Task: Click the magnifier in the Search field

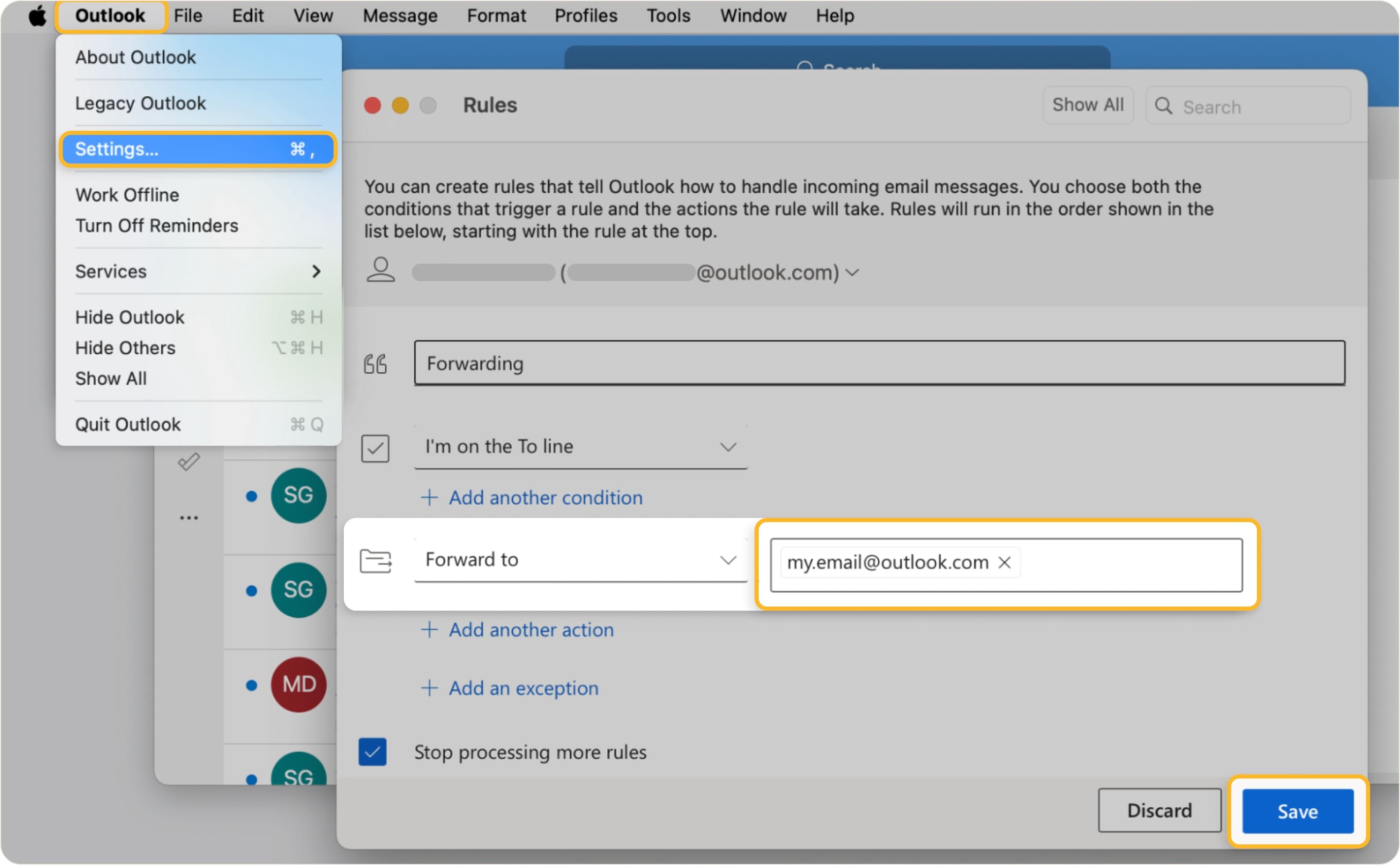Action: (x=1164, y=107)
